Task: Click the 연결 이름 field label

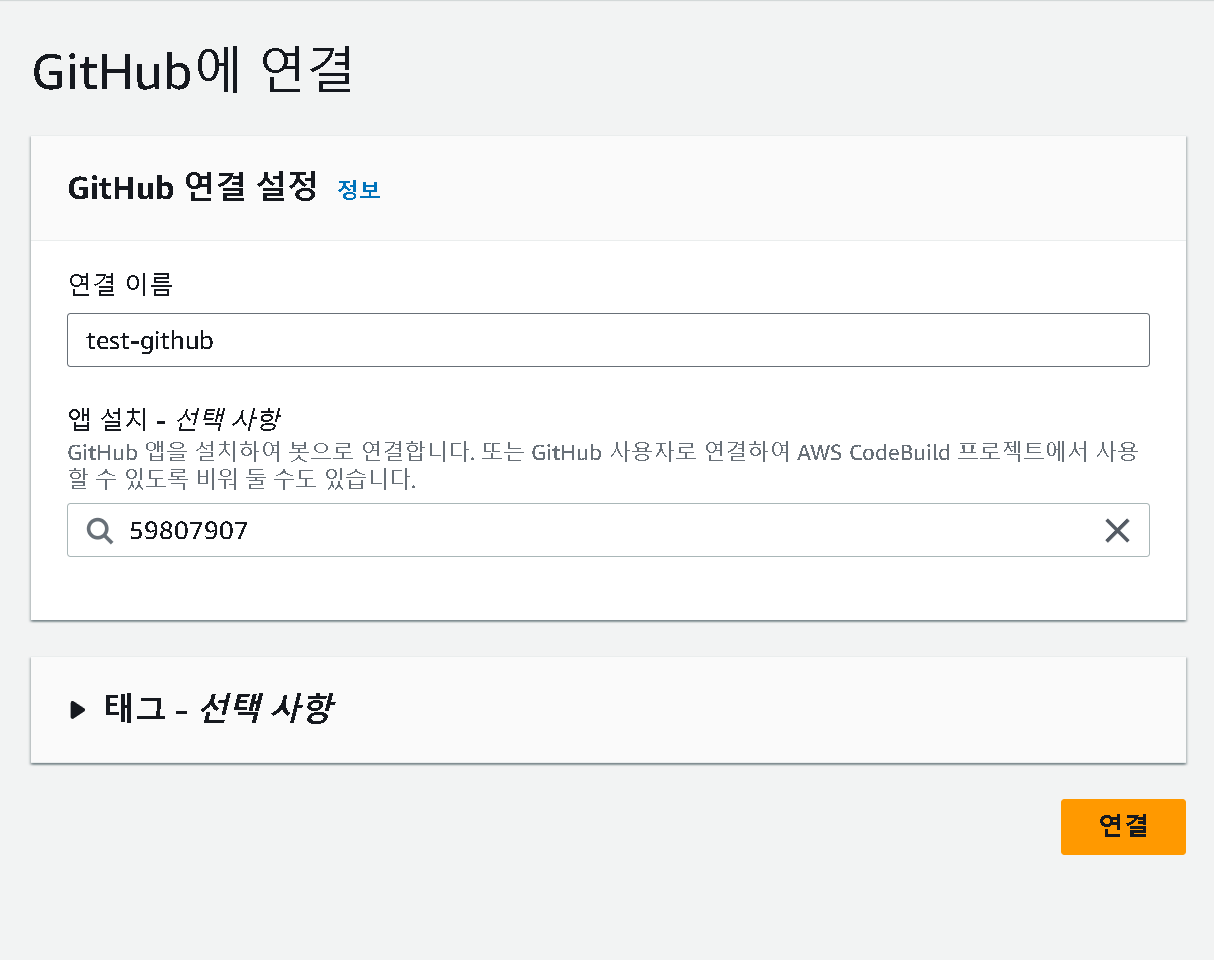Action: pos(120,285)
